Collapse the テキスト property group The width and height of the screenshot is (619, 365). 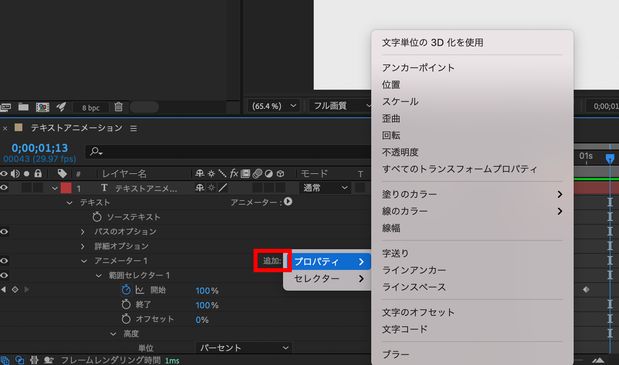[x=69, y=203]
